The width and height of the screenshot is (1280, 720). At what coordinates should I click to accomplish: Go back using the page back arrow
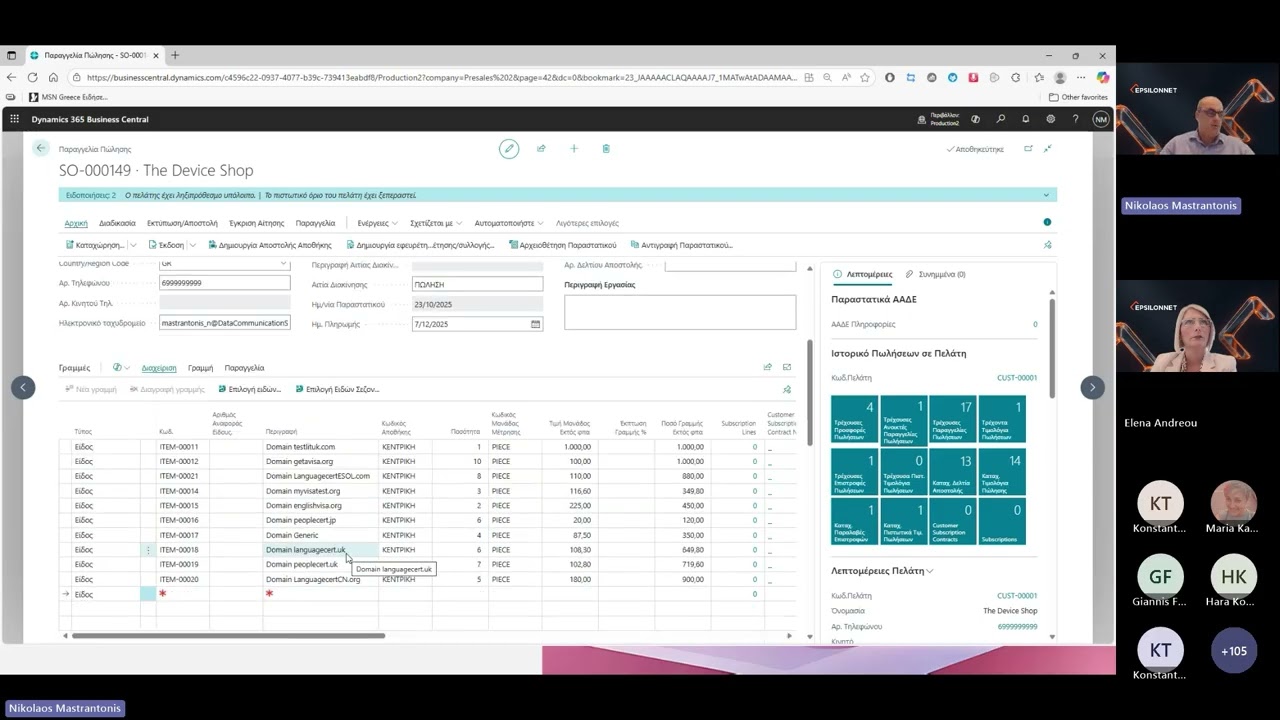pos(40,148)
